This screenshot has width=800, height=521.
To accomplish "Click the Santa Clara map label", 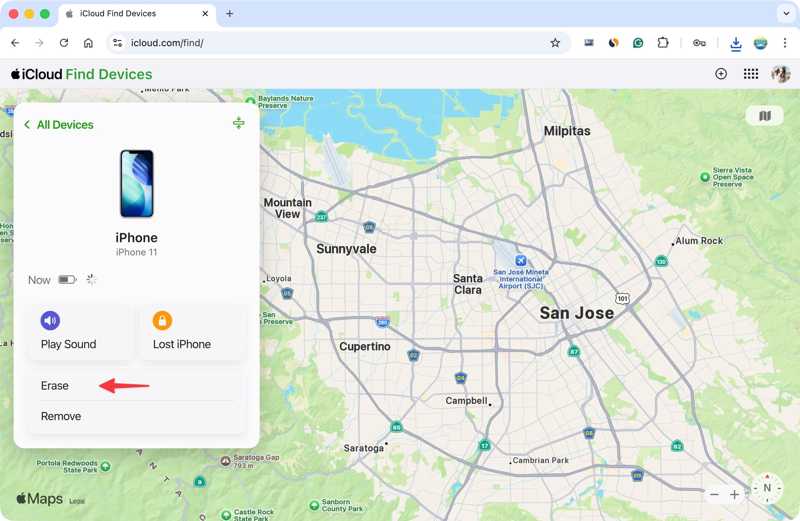I will [x=468, y=284].
